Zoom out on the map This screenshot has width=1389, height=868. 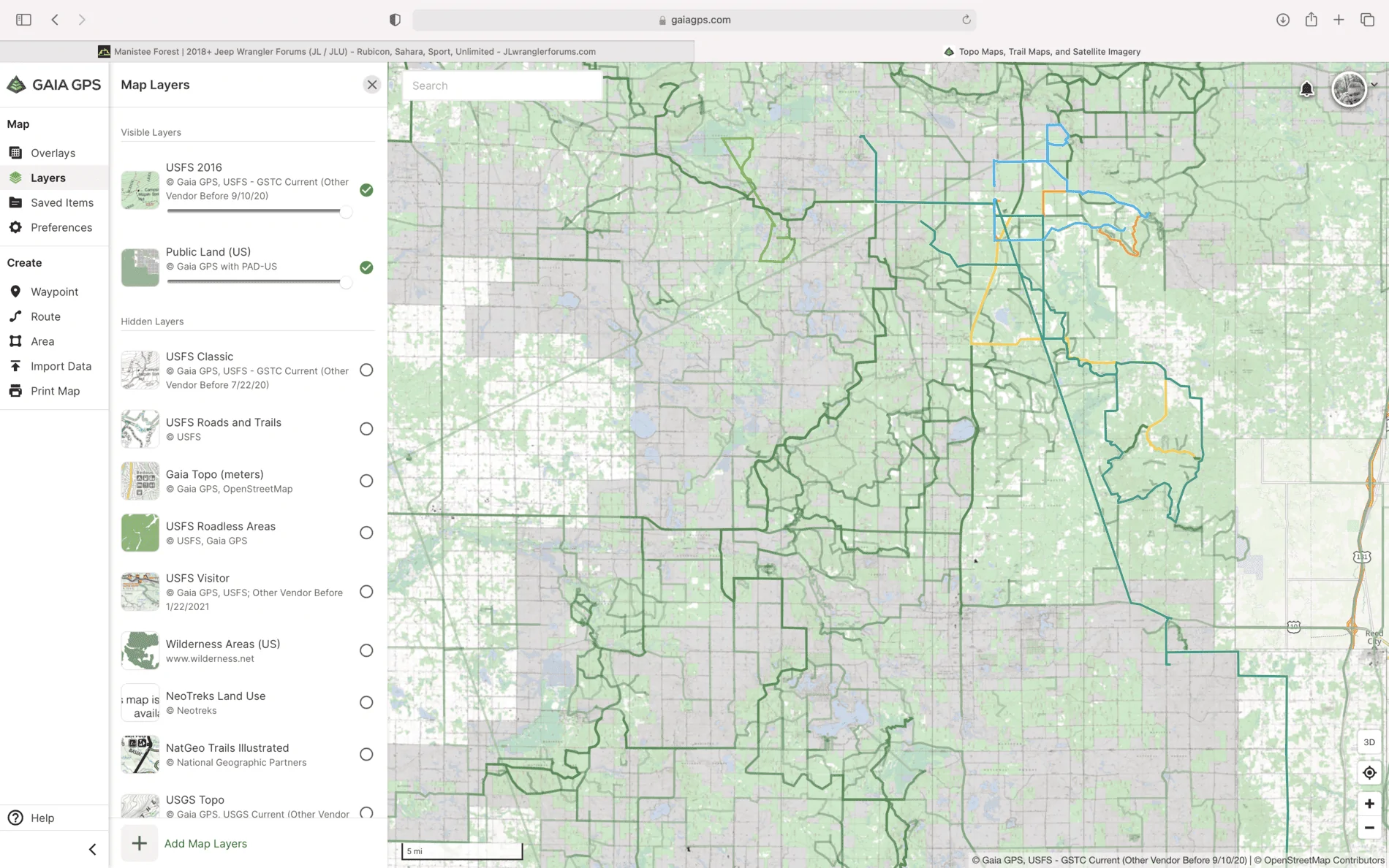point(1369,828)
